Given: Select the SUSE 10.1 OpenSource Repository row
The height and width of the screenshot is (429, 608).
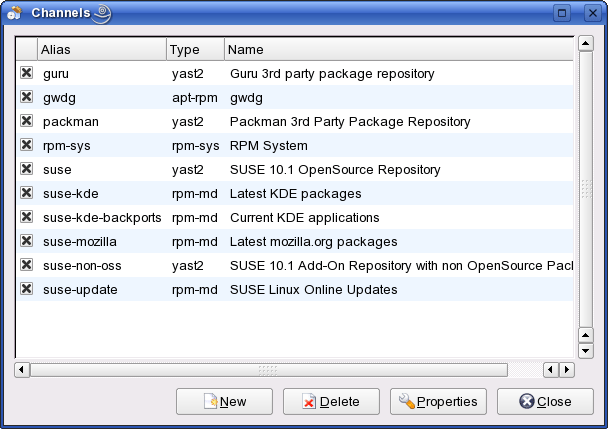Looking at the screenshot, I should tap(300, 169).
